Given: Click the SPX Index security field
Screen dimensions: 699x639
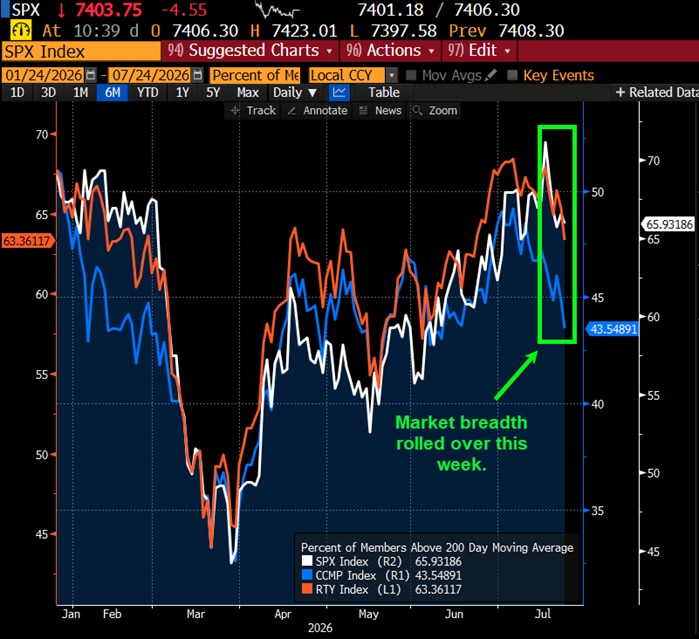Looking at the screenshot, I should point(81,51).
